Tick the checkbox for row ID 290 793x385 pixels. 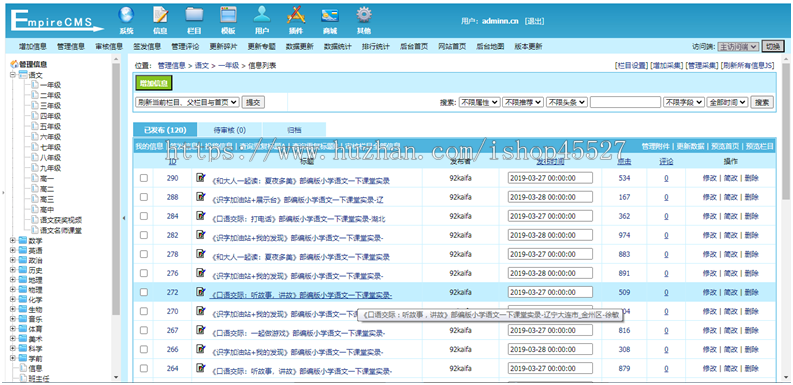(x=144, y=178)
